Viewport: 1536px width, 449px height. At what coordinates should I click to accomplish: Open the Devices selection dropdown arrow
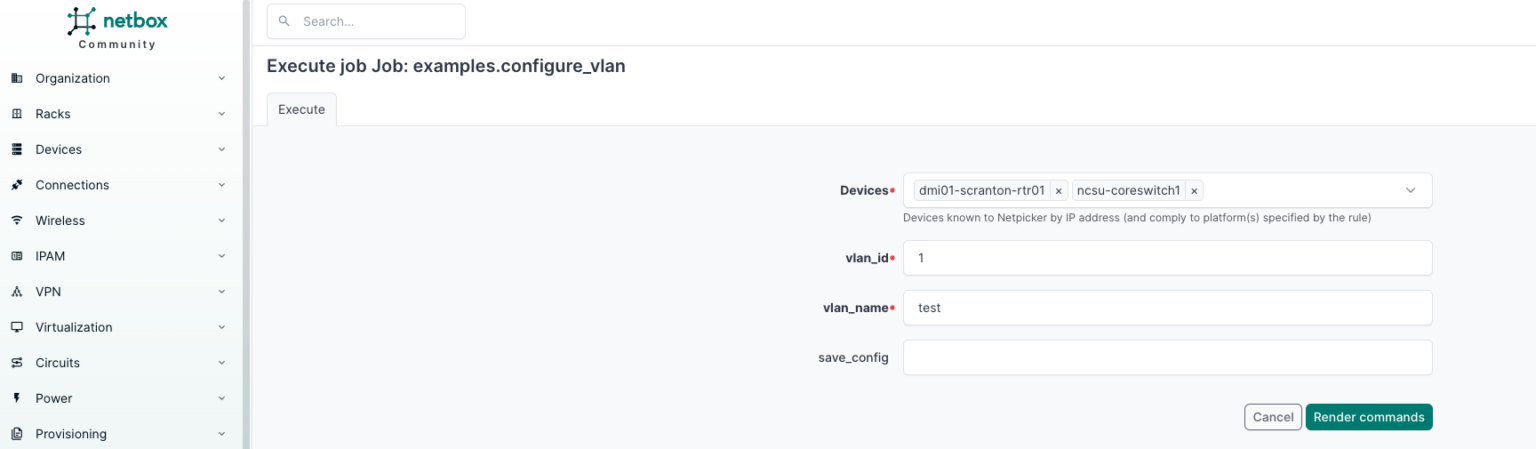click(1410, 190)
